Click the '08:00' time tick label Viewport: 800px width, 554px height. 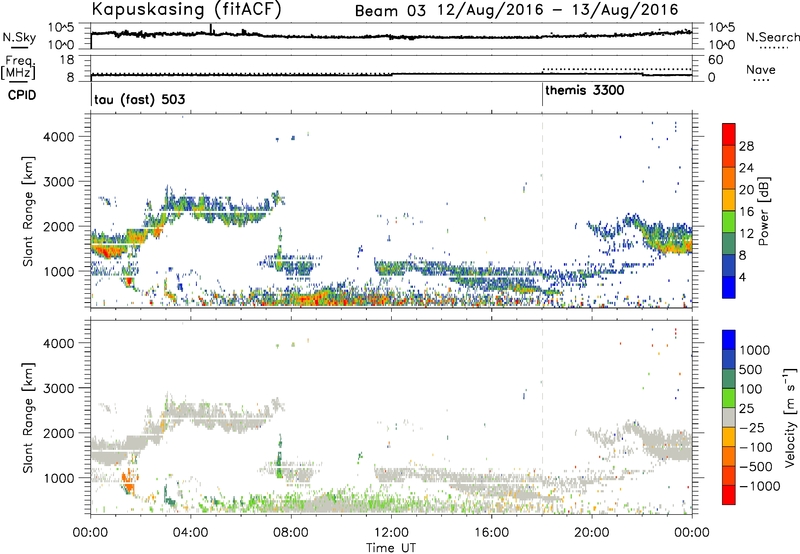291,533
